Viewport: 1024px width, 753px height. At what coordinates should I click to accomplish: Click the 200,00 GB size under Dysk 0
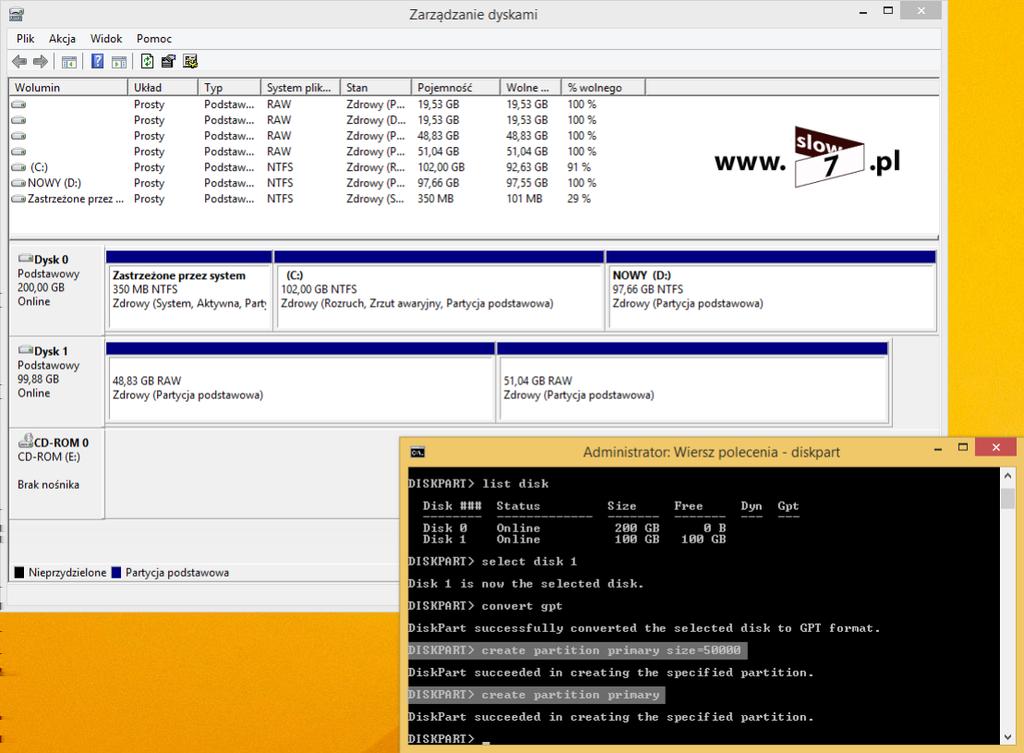pos(41,287)
